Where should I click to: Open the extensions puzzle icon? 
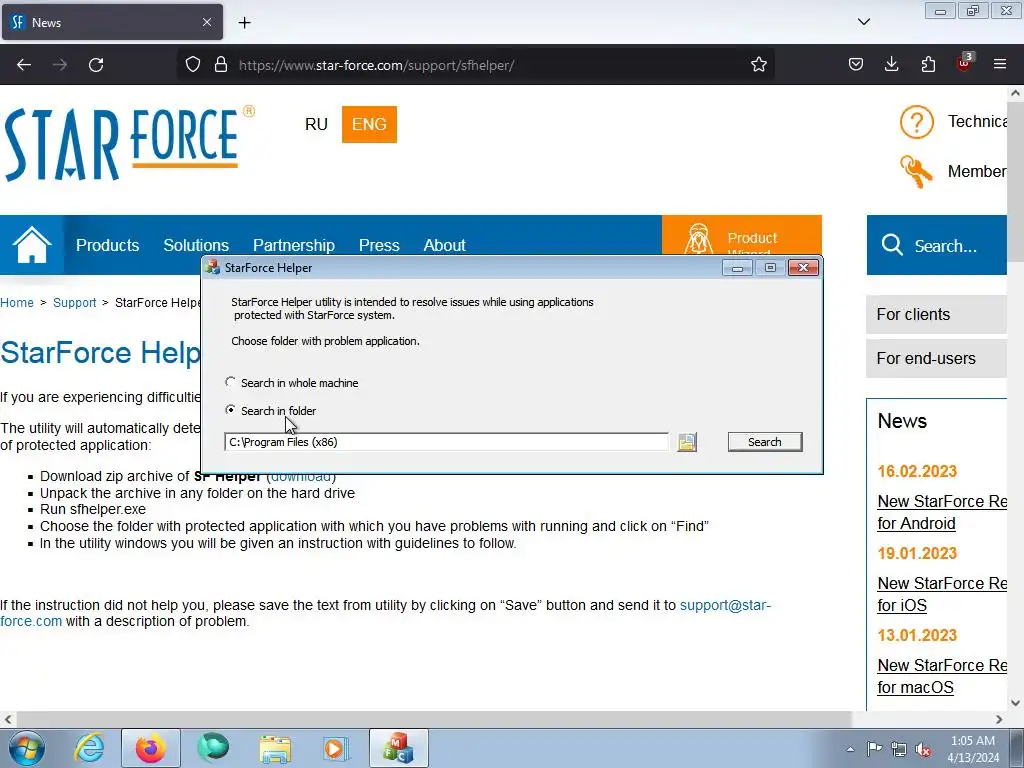click(x=928, y=65)
